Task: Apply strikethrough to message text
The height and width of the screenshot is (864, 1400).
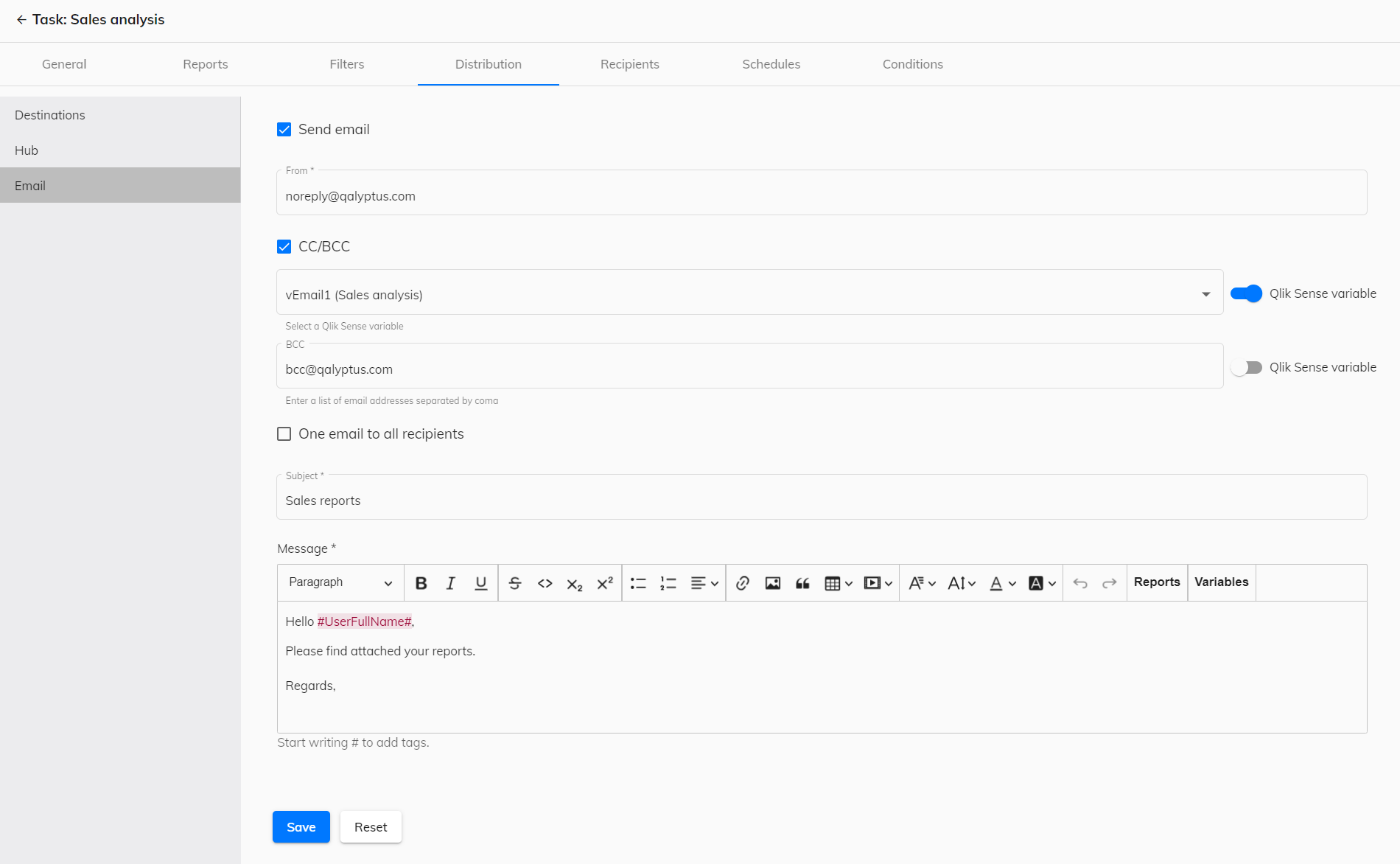Action: point(514,582)
